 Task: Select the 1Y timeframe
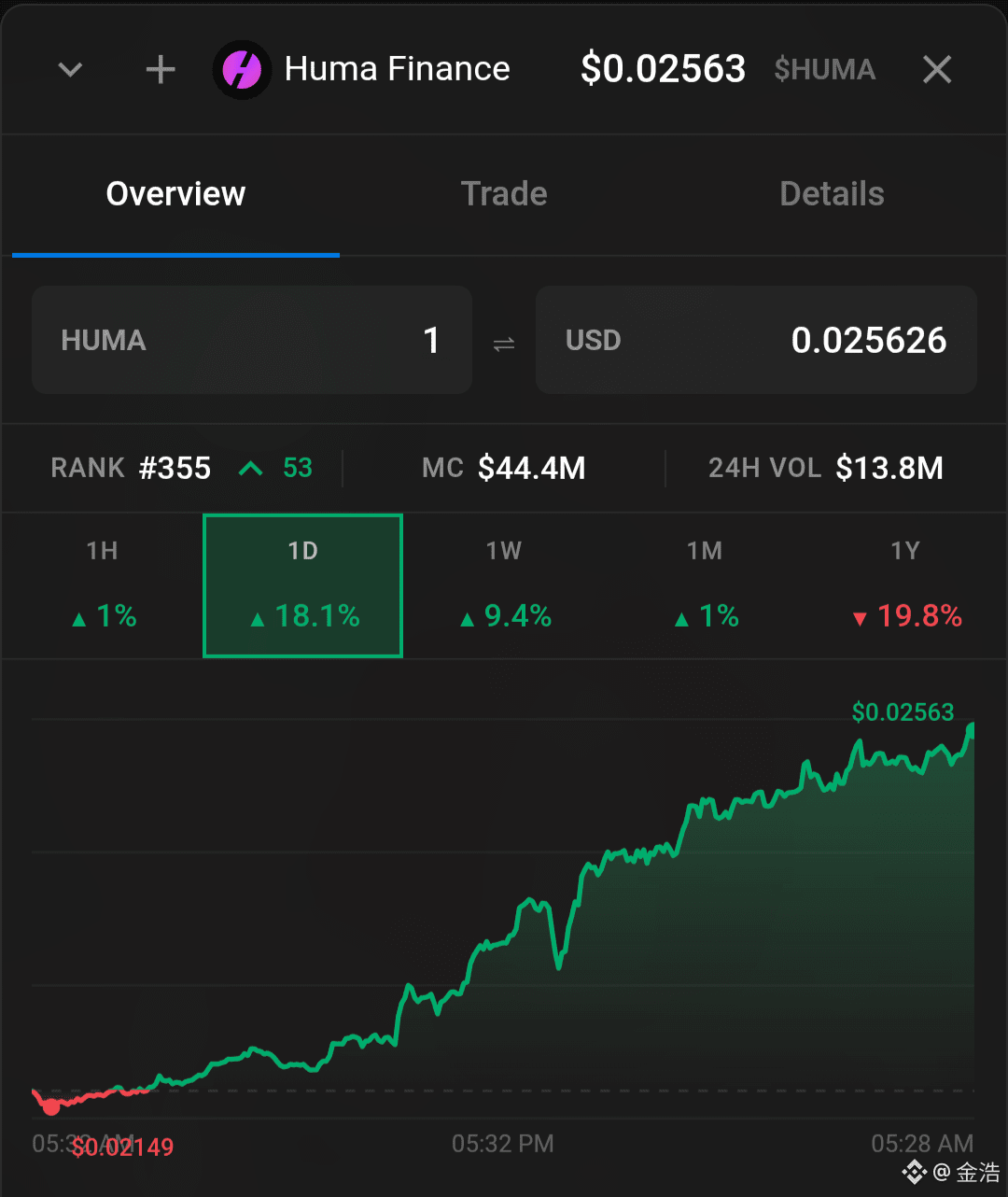(905, 585)
